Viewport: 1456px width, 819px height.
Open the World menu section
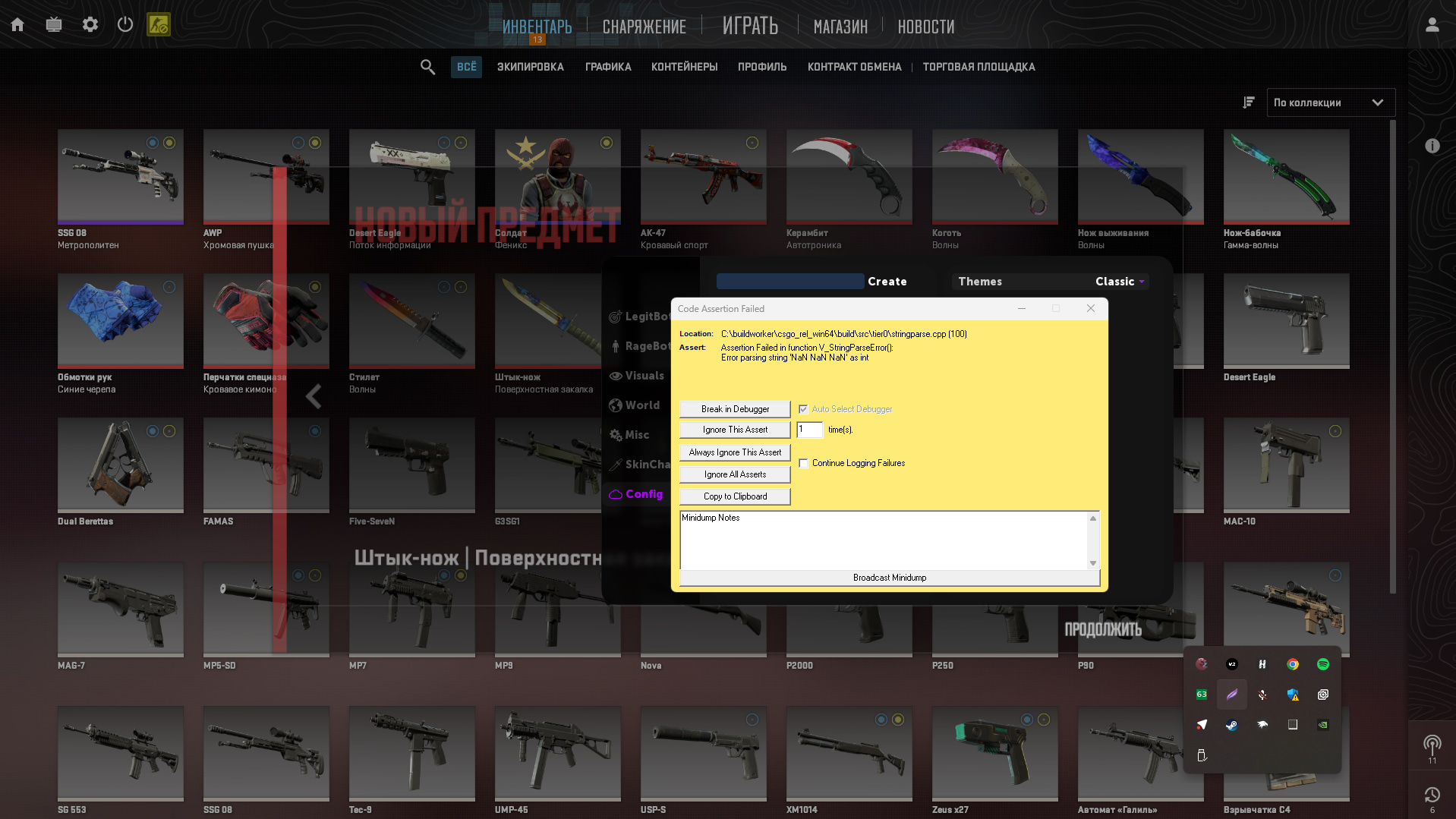point(635,405)
